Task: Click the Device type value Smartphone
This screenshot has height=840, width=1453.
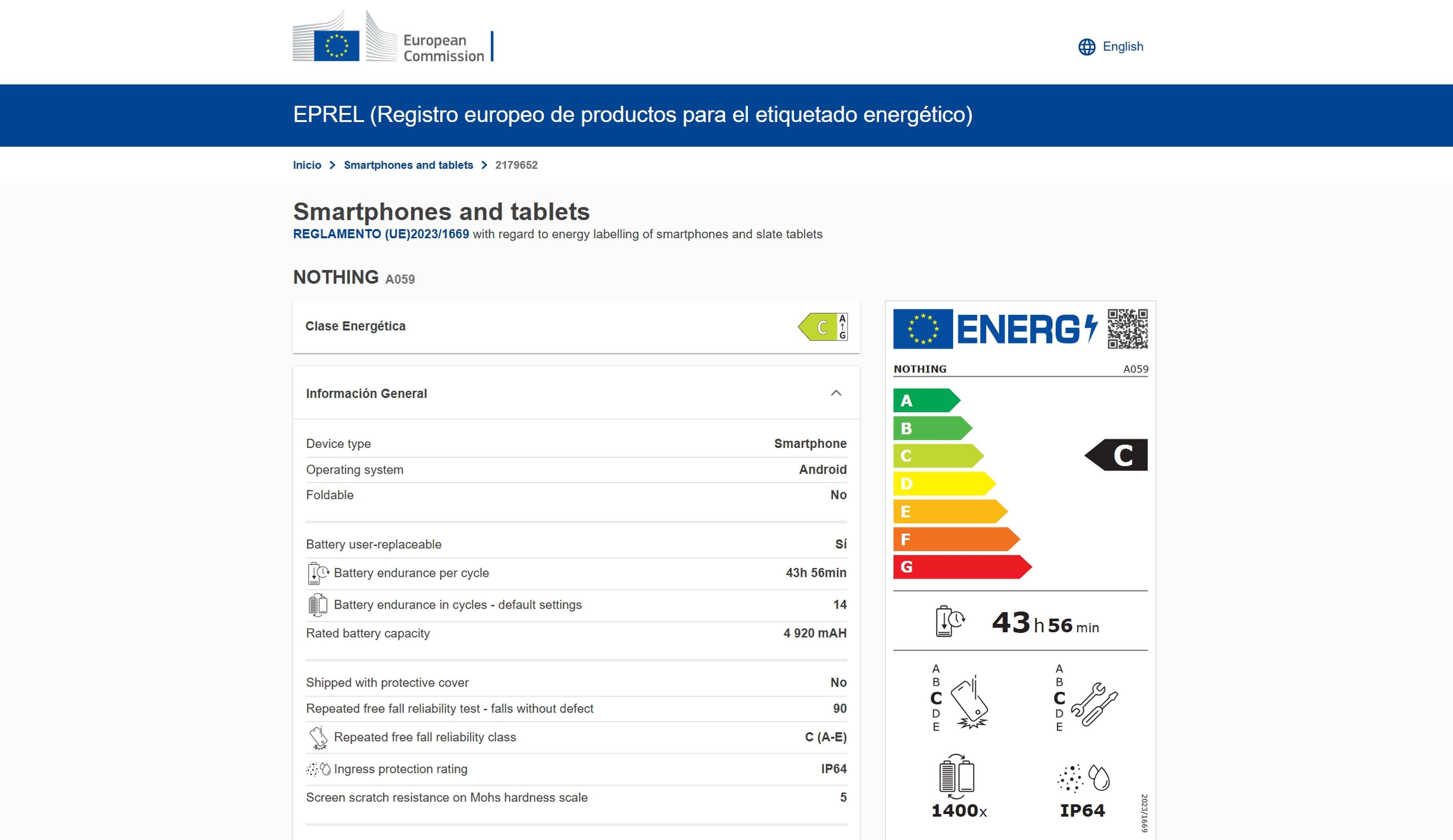Action: point(810,443)
